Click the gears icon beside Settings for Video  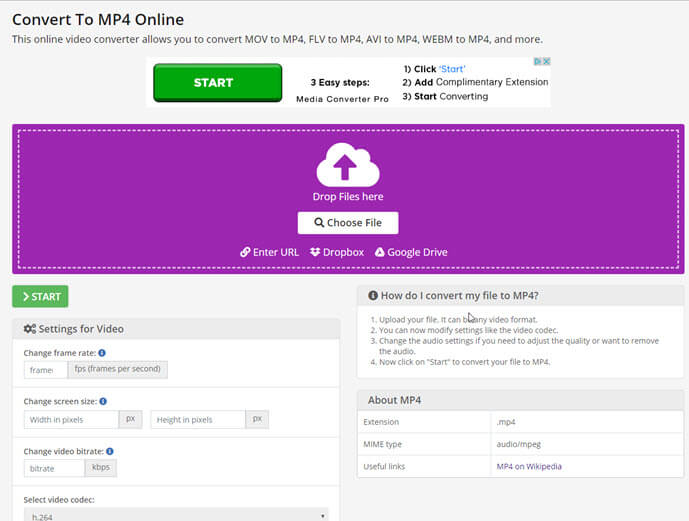(x=30, y=329)
